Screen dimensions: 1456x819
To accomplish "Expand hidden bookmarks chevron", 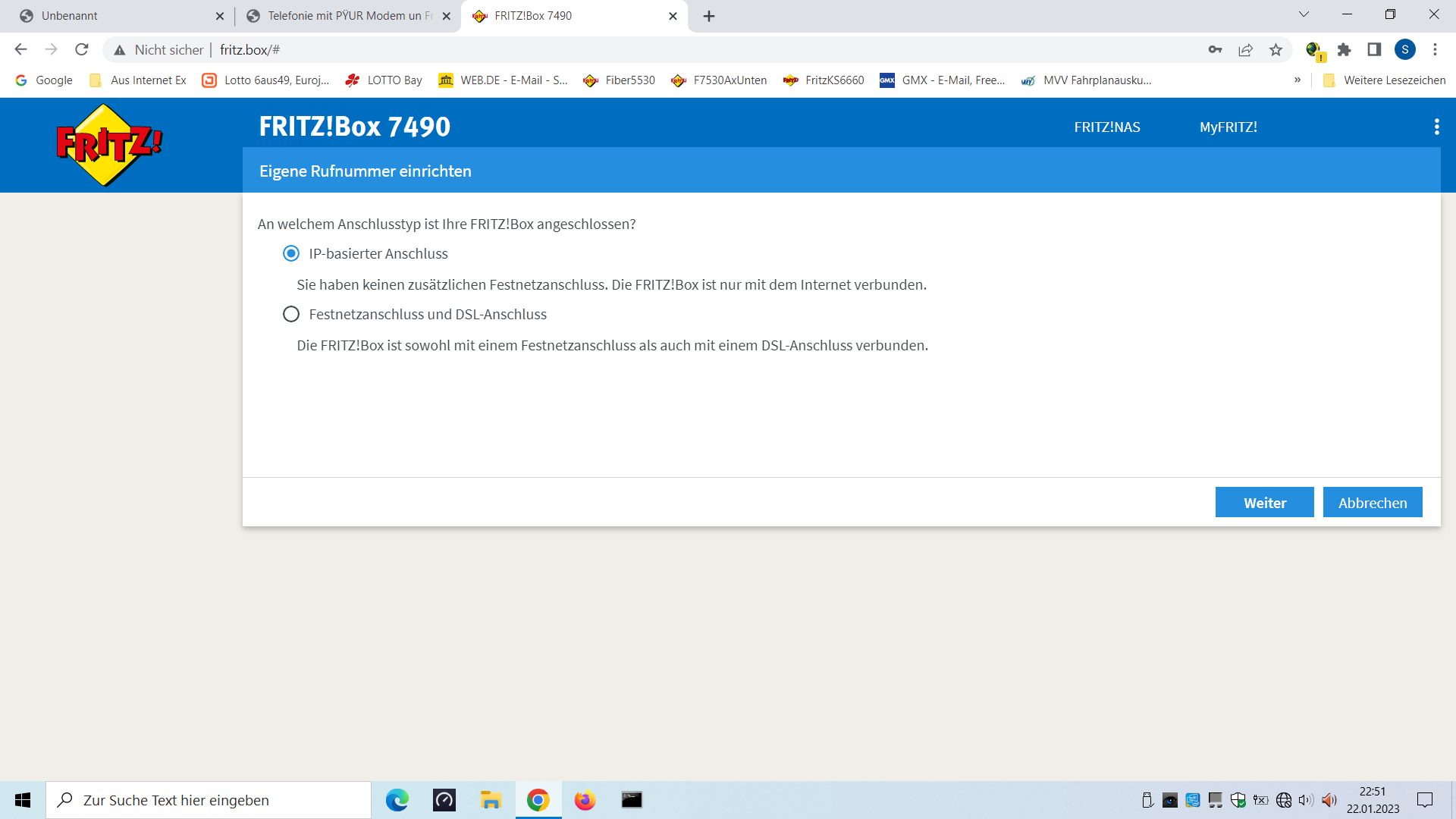I will pyautogui.click(x=1298, y=80).
